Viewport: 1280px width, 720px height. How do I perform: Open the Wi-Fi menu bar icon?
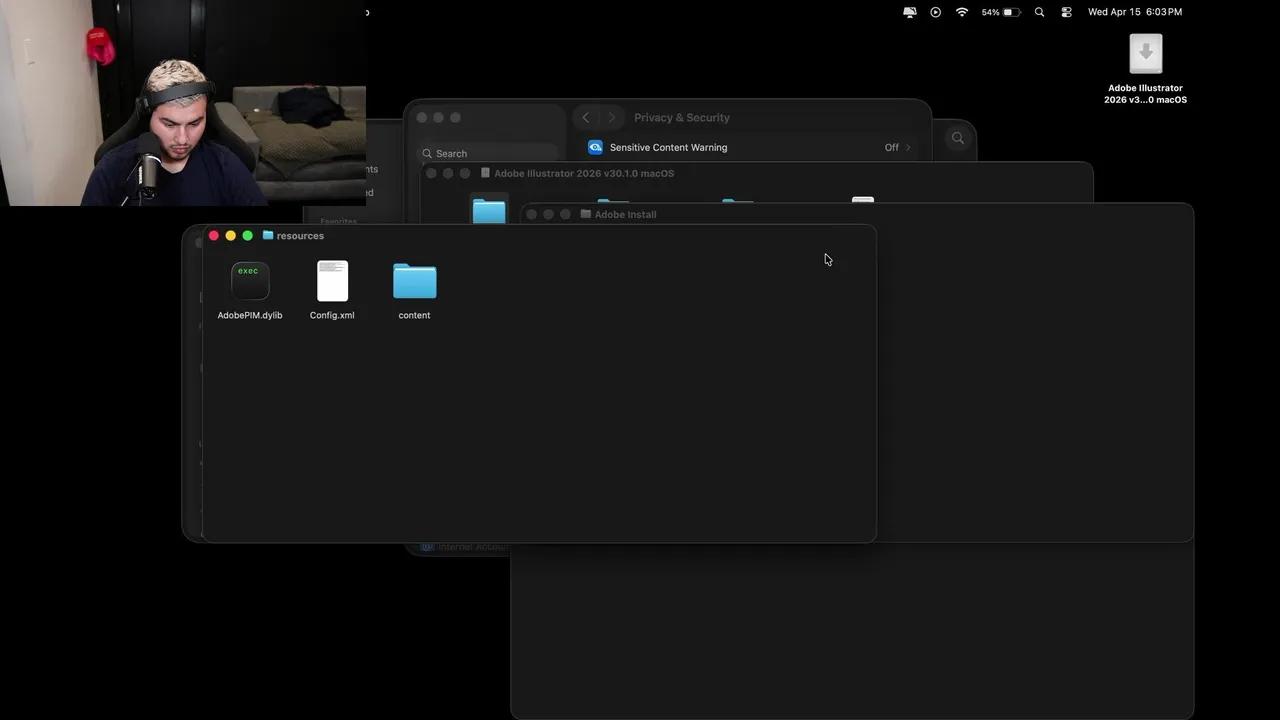click(962, 12)
